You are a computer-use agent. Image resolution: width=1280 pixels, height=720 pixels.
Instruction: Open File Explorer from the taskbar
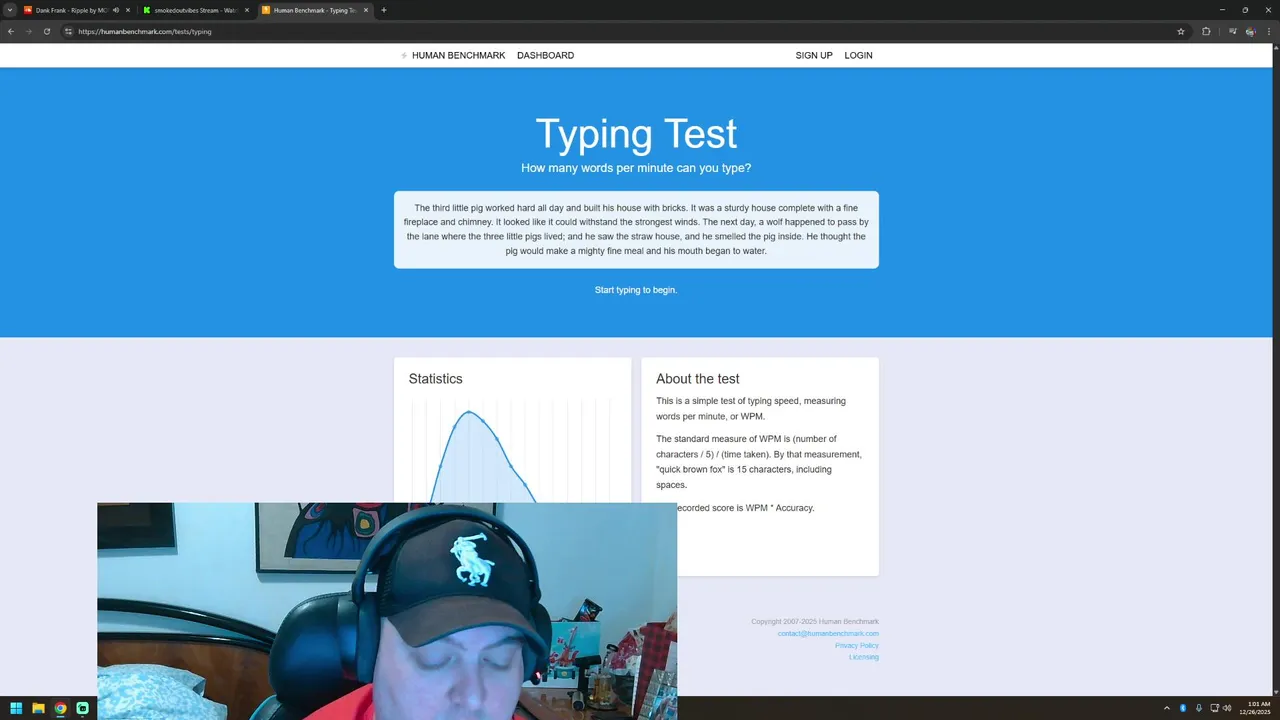click(38, 708)
